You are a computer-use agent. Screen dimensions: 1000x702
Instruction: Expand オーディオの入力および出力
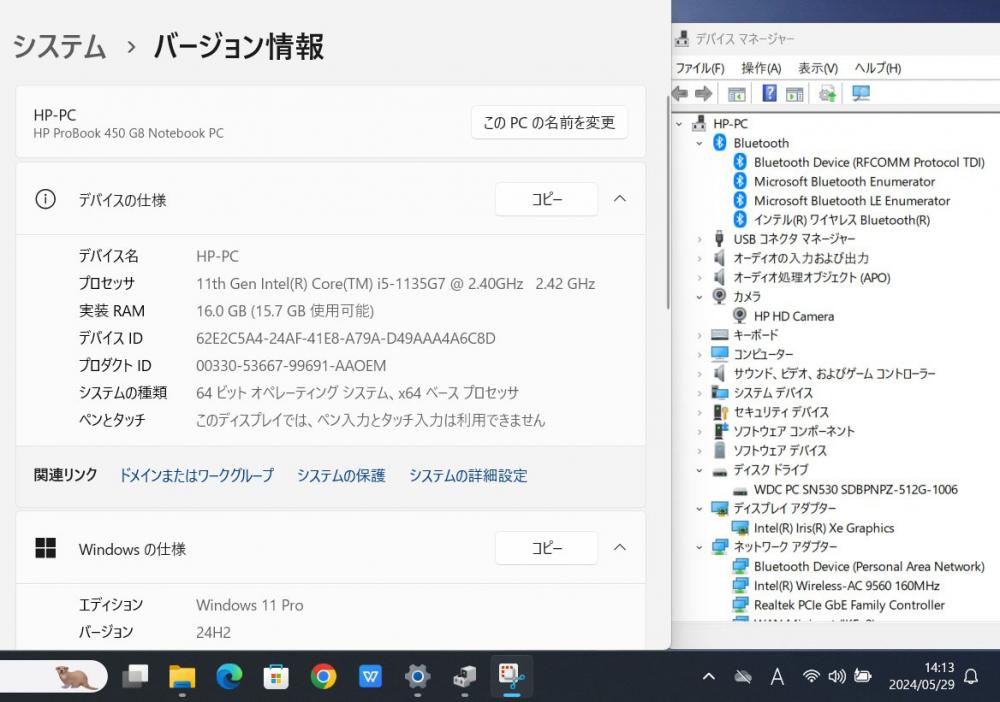point(700,258)
